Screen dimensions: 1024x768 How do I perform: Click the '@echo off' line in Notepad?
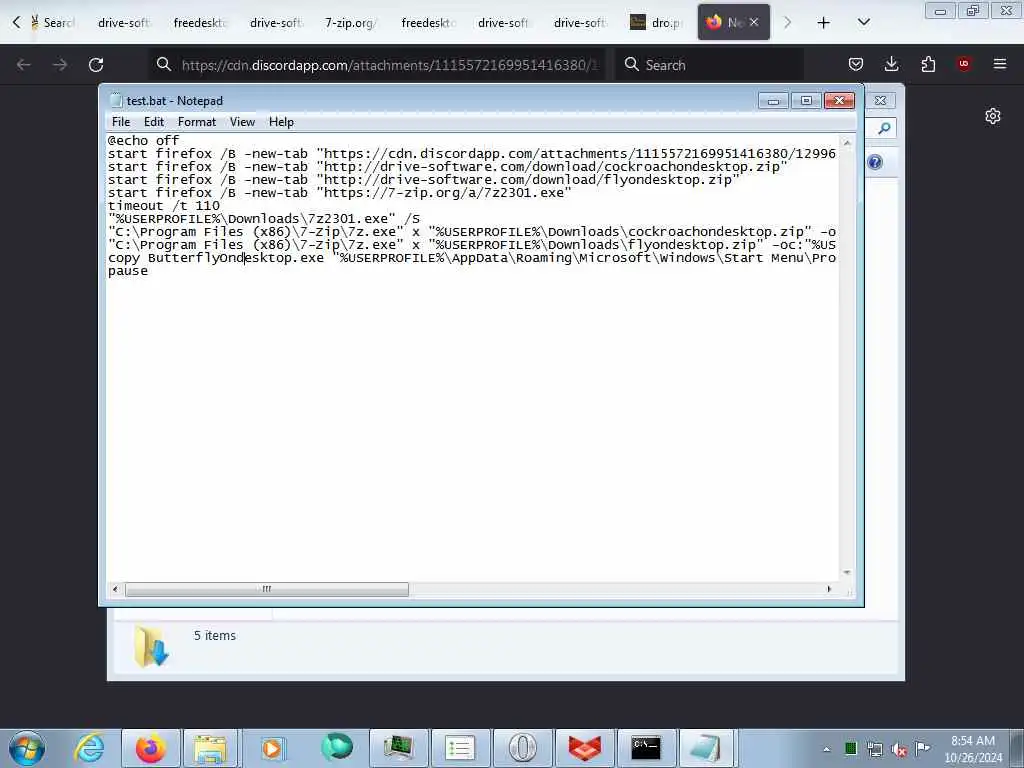(144, 140)
